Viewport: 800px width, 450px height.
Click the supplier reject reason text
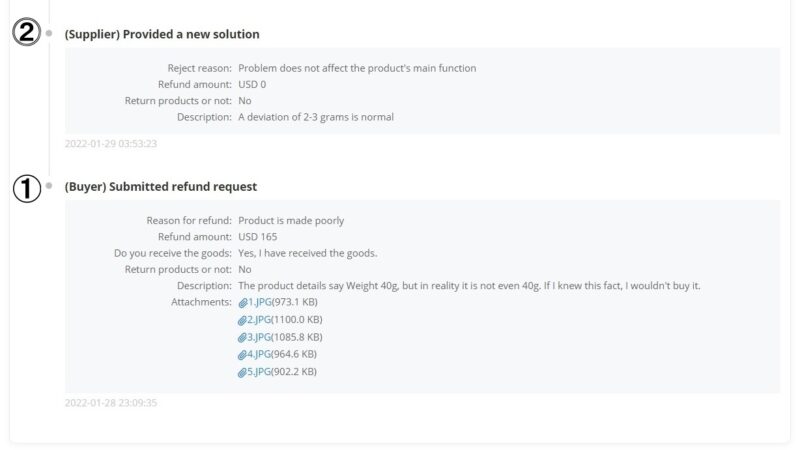357,68
